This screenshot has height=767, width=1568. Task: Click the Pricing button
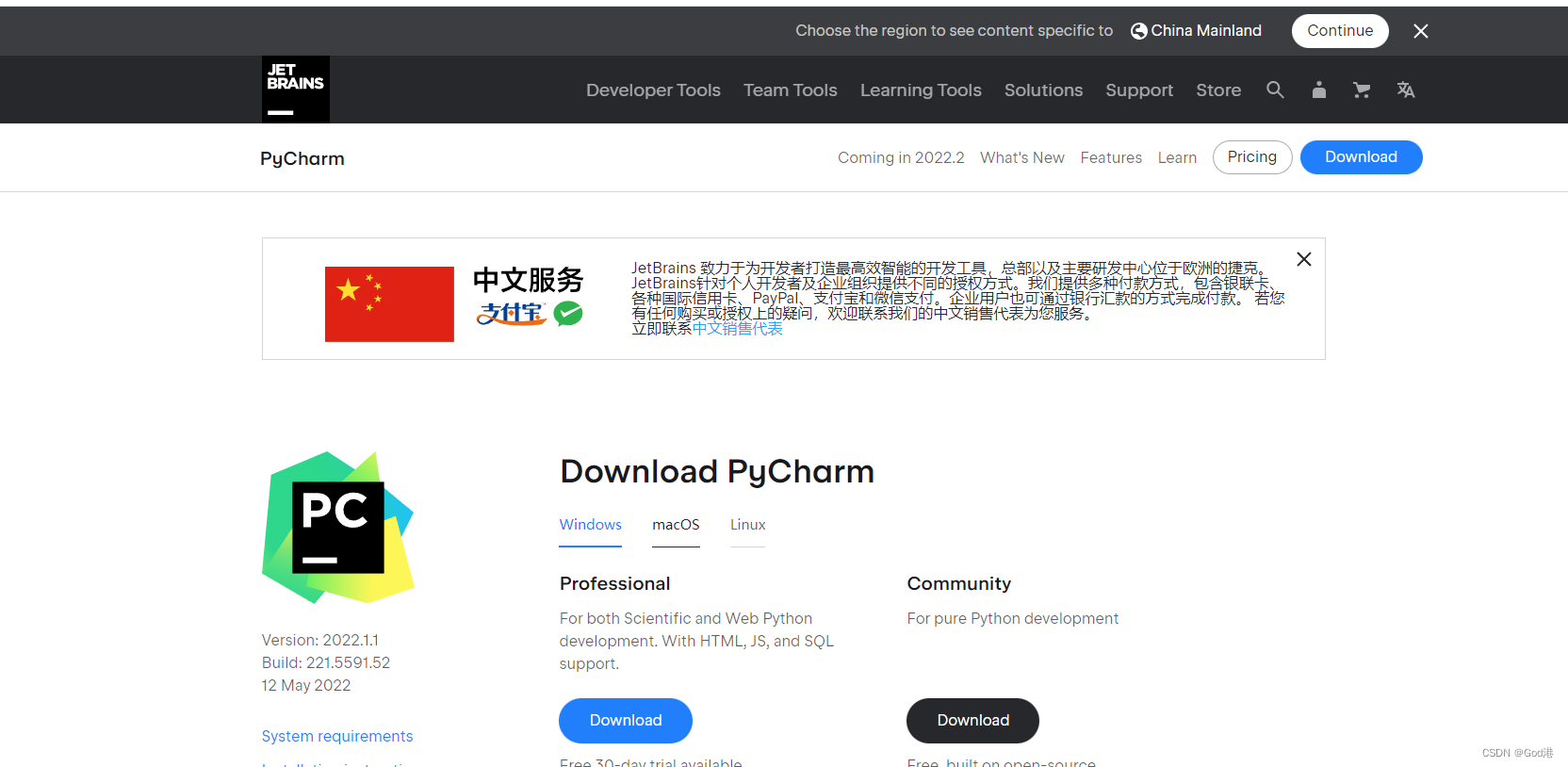pos(1252,157)
